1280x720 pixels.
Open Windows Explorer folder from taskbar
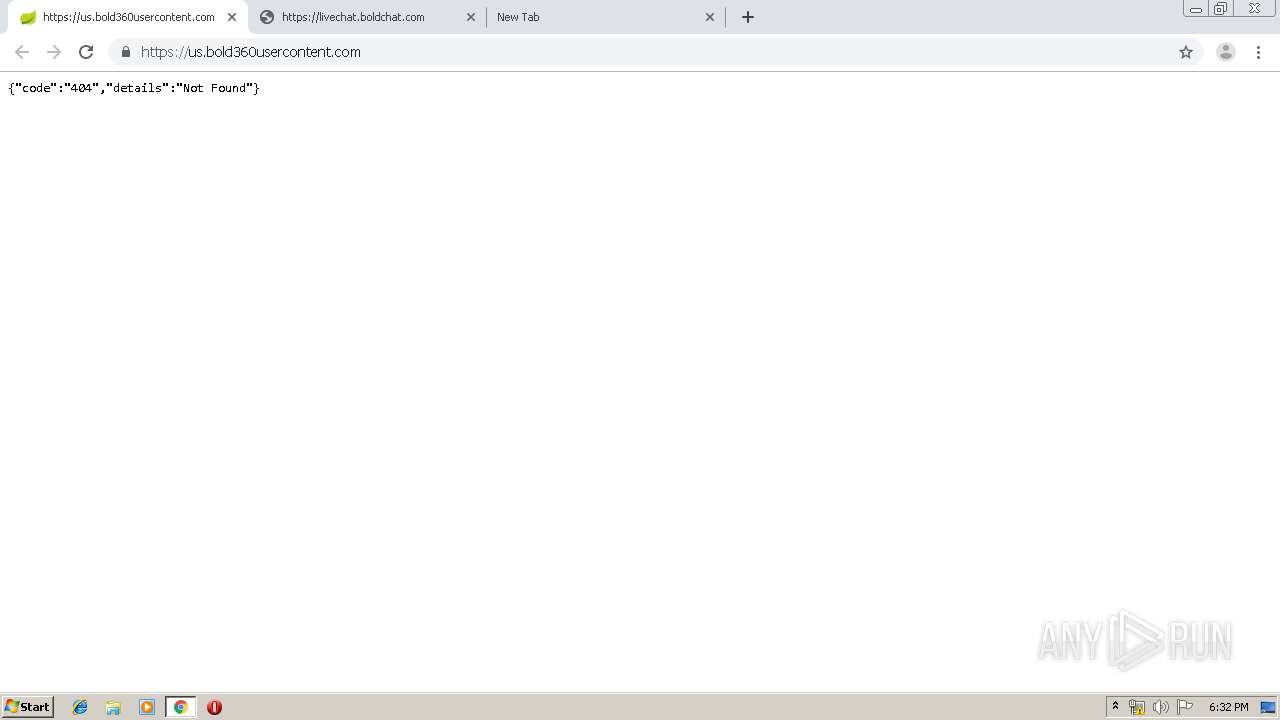click(113, 707)
